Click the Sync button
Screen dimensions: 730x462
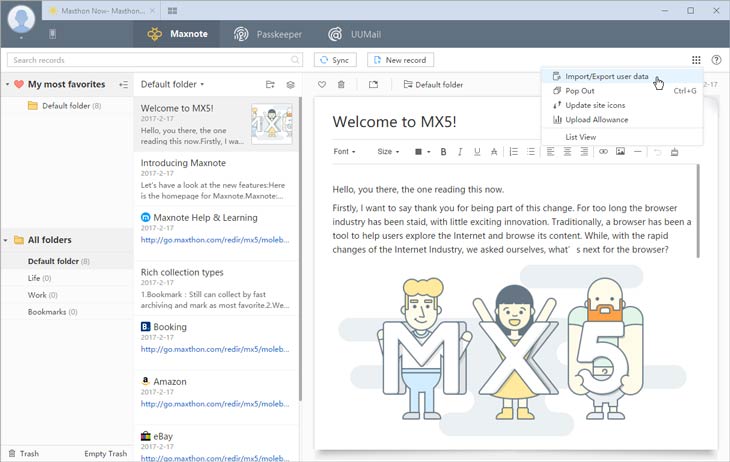335,60
